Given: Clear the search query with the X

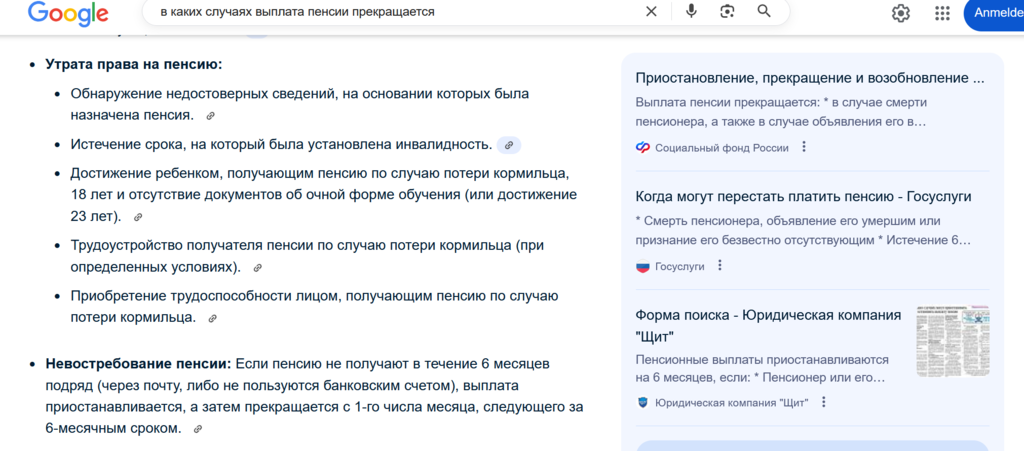Looking at the screenshot, I should point(651,12).
